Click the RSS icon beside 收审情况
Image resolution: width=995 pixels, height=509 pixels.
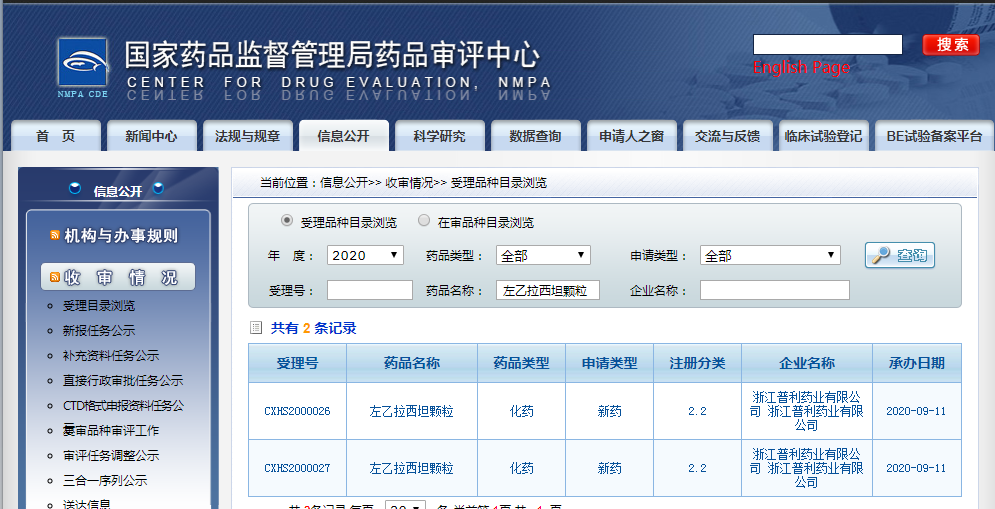tap(55, 278)
